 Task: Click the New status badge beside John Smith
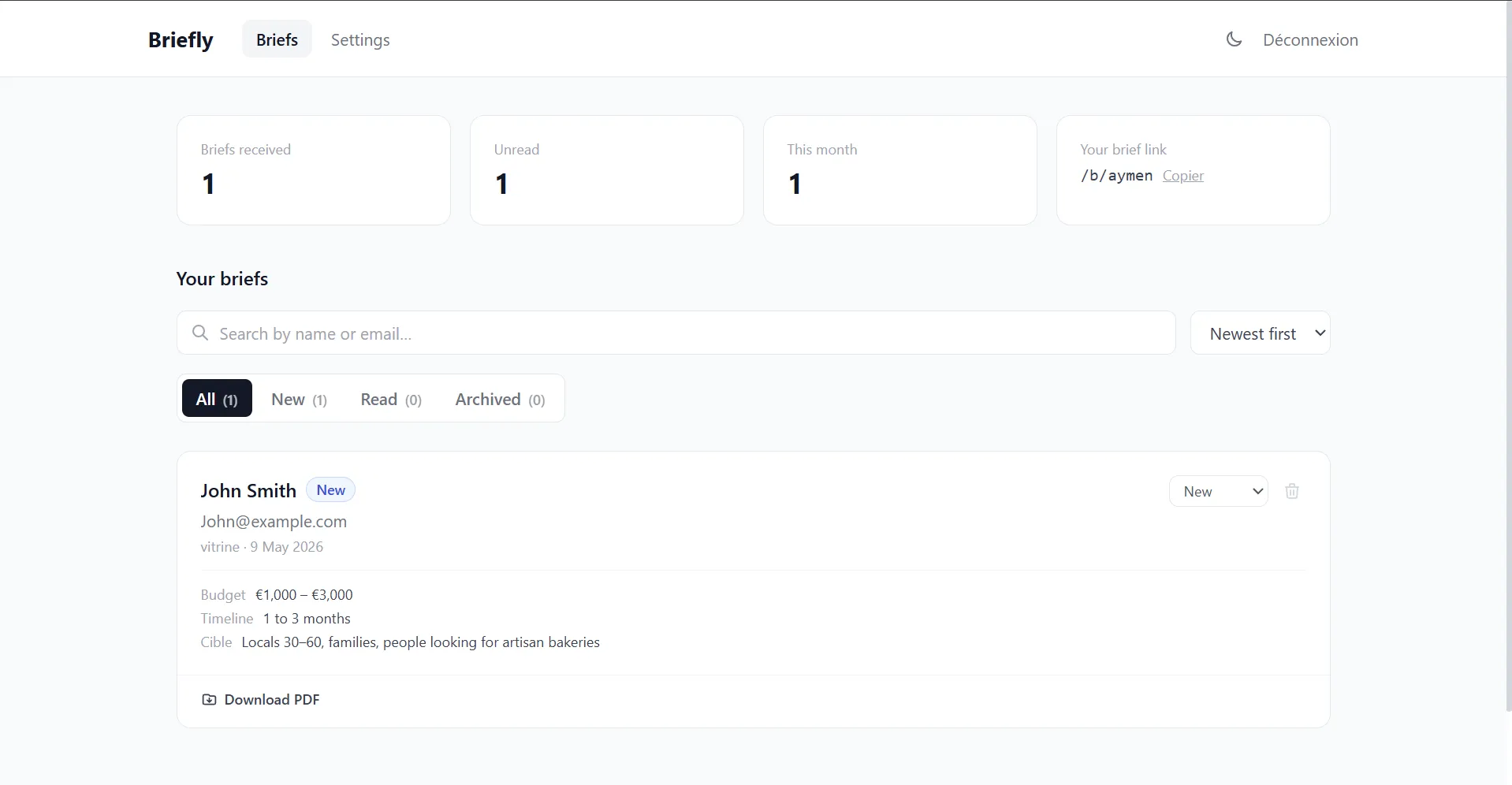[x=330, y=489]
